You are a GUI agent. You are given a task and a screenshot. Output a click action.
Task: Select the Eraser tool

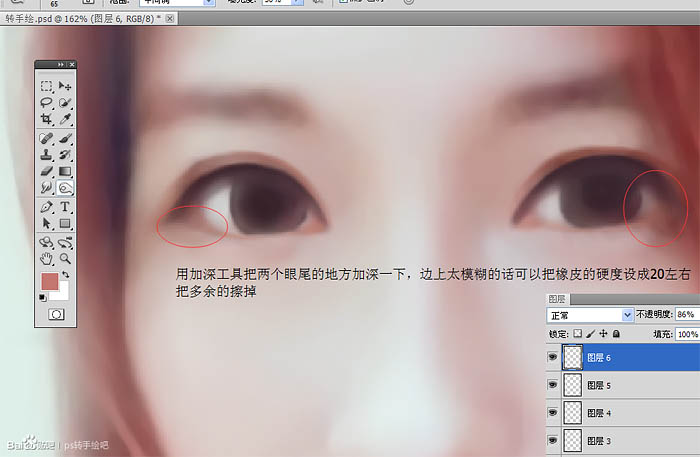pyautogui.click(x=46, y=171)
